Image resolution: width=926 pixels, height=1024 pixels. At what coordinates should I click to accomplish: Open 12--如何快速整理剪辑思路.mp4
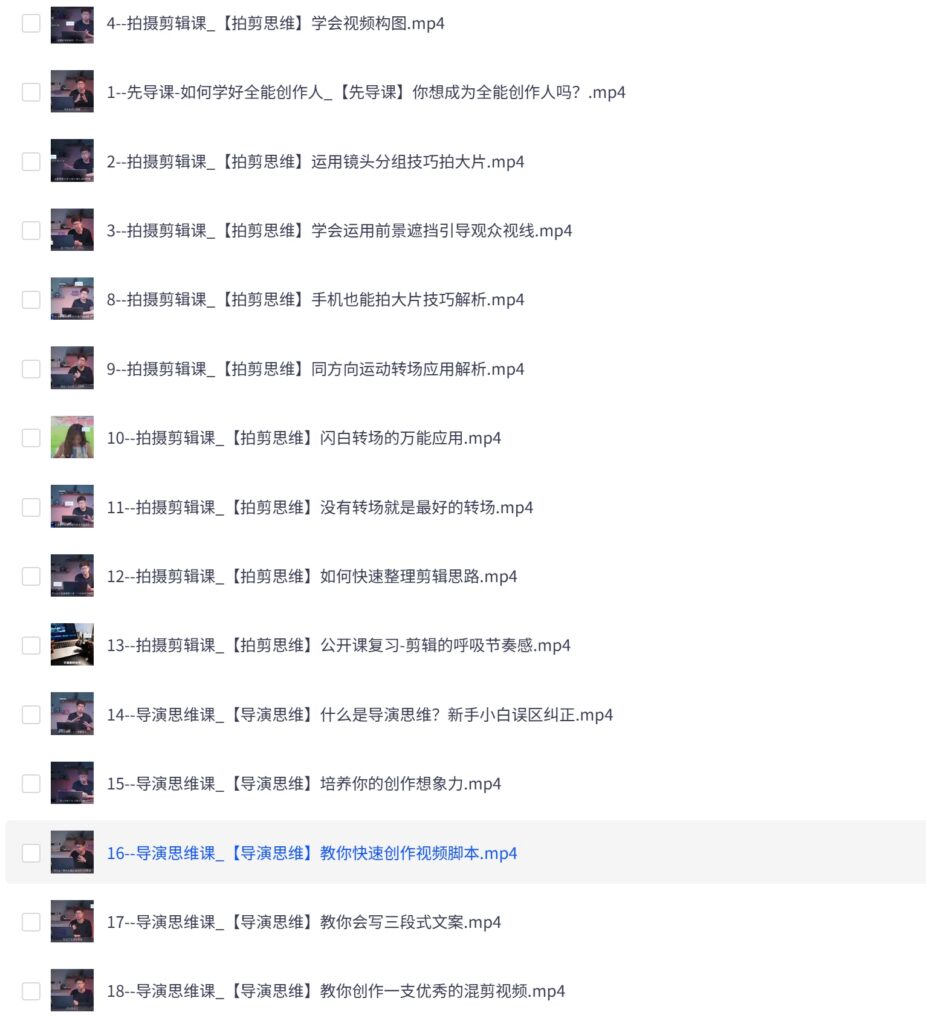coord(311,576)
